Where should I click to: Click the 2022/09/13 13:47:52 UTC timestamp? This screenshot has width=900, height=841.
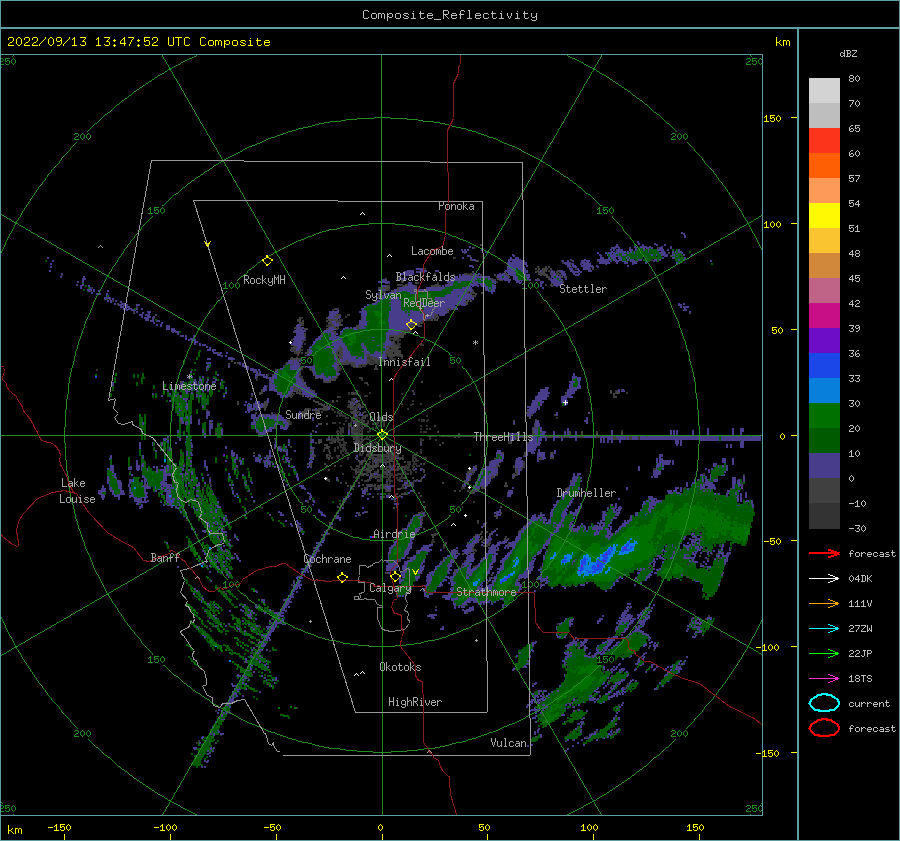pyautogui.click(x=138, y=42)
